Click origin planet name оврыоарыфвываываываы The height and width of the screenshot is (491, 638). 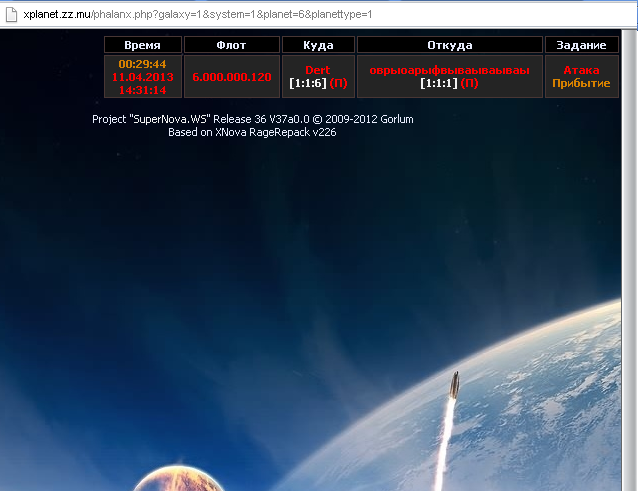(x=449, y=70)
